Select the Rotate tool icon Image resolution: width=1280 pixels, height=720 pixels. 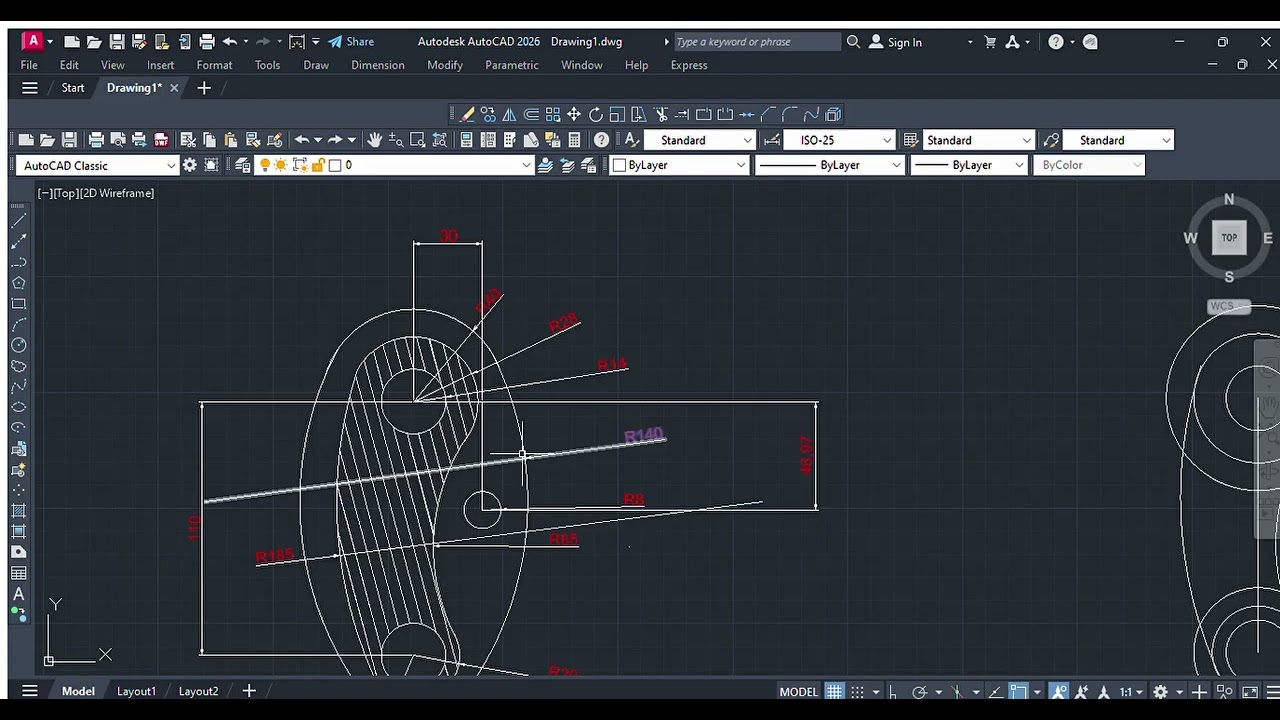(x=596, y=115)
